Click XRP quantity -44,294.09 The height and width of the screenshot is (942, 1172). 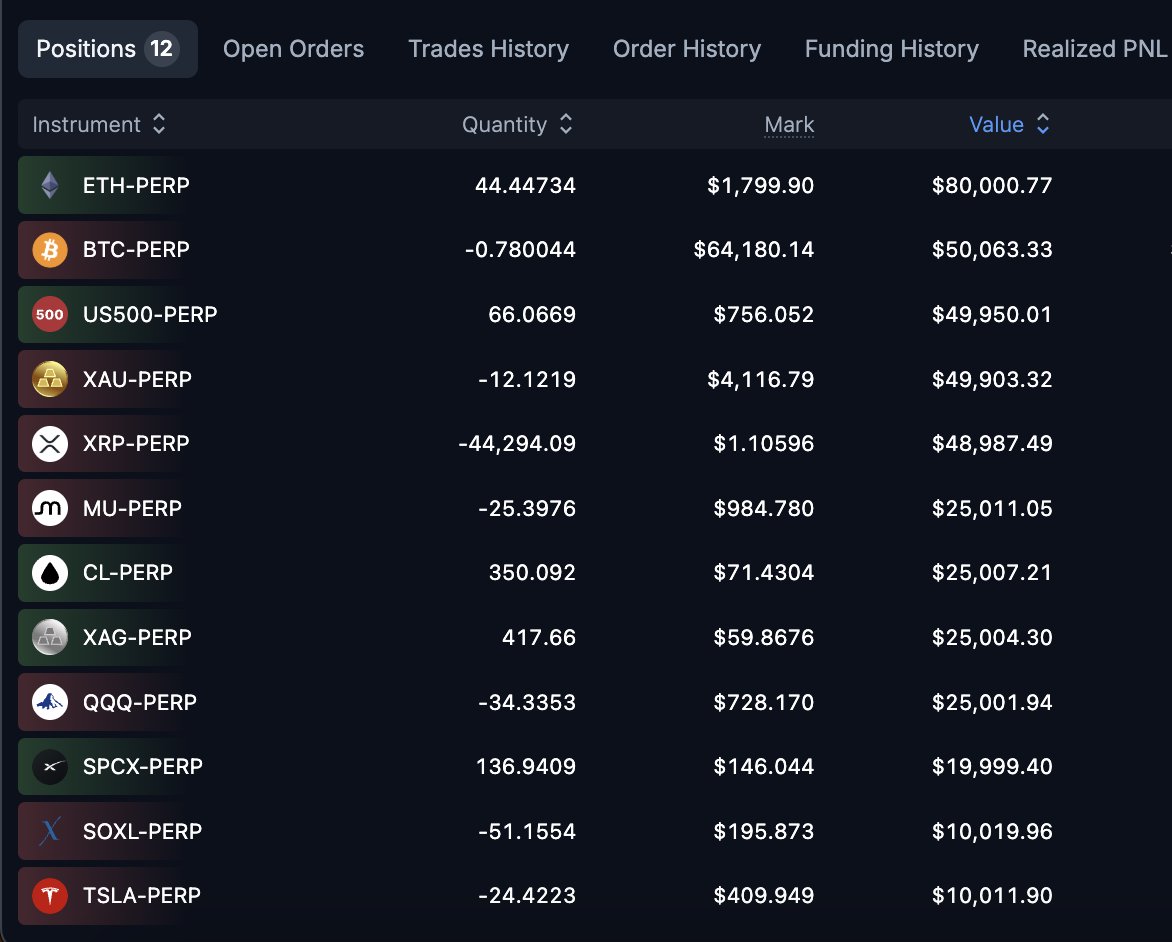tap(517, 444)
